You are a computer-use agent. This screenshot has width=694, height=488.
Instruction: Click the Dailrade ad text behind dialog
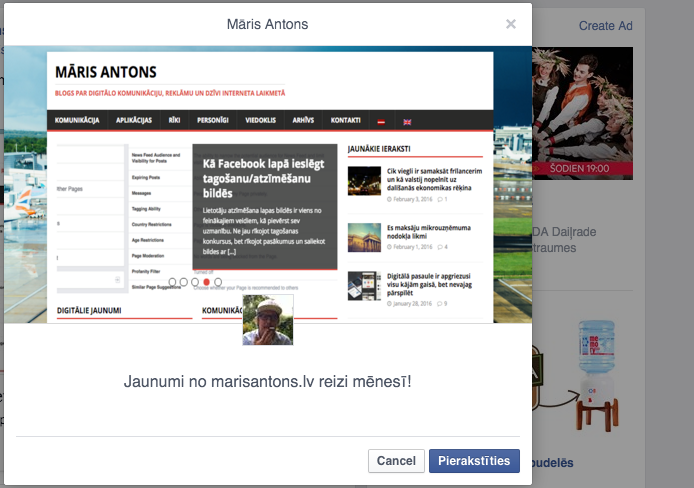tap(564, 240)
